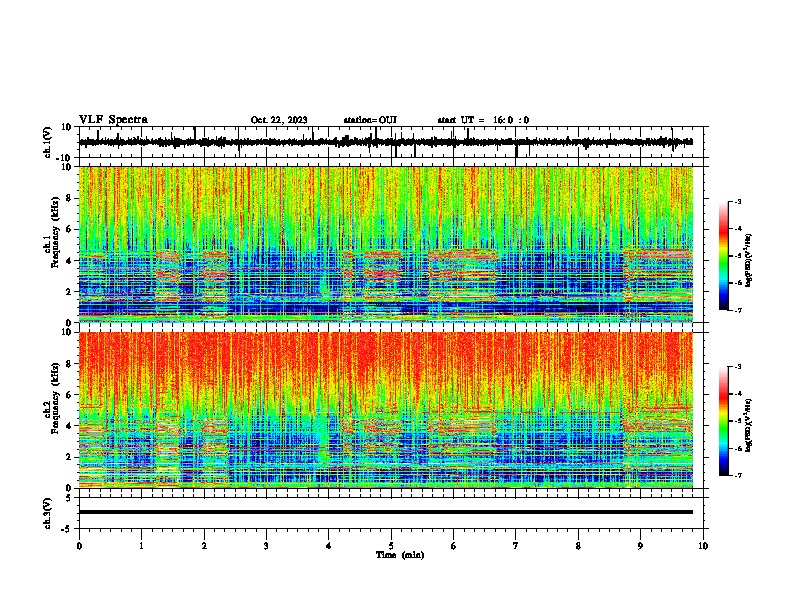Click the ch.1 "Frequency (kHz)" axis label
Screen dimensions: 792x612
55,233
